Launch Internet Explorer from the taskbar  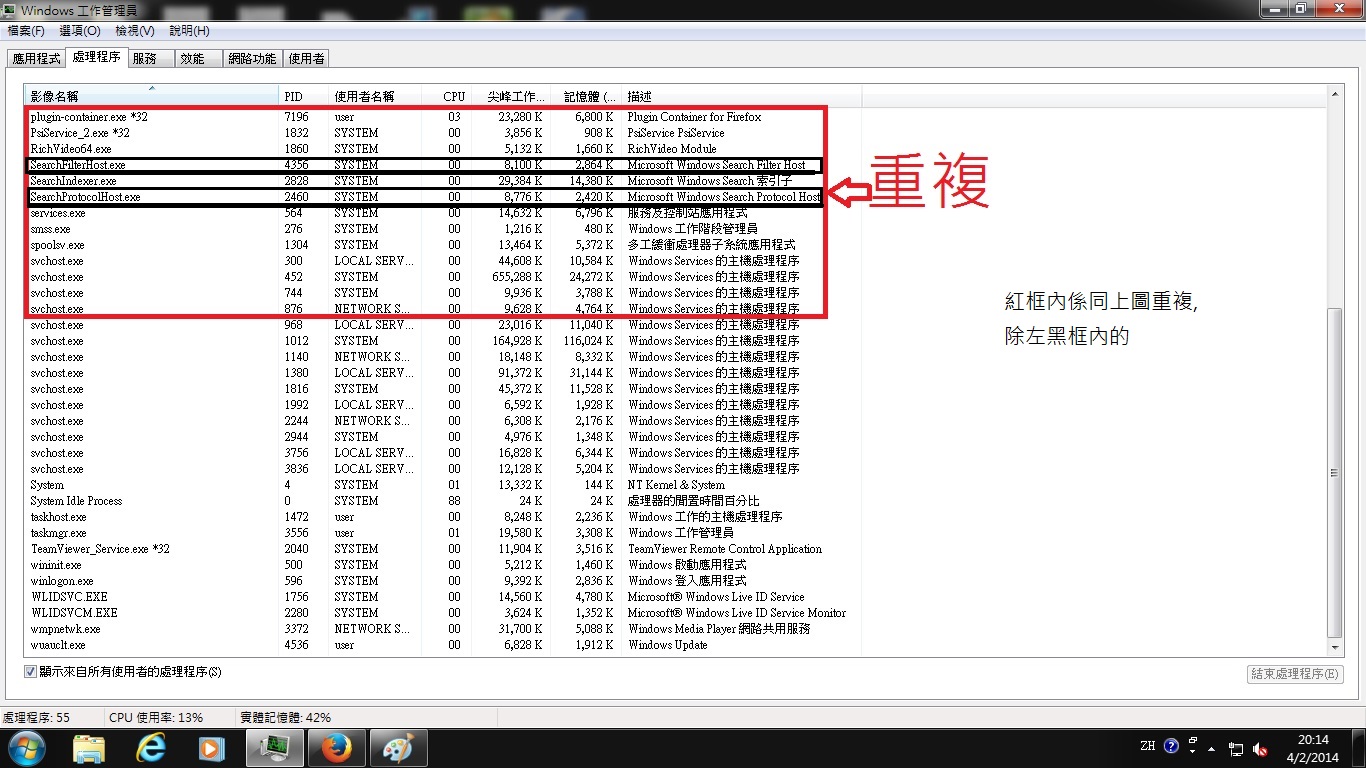[x=152, y=748]
